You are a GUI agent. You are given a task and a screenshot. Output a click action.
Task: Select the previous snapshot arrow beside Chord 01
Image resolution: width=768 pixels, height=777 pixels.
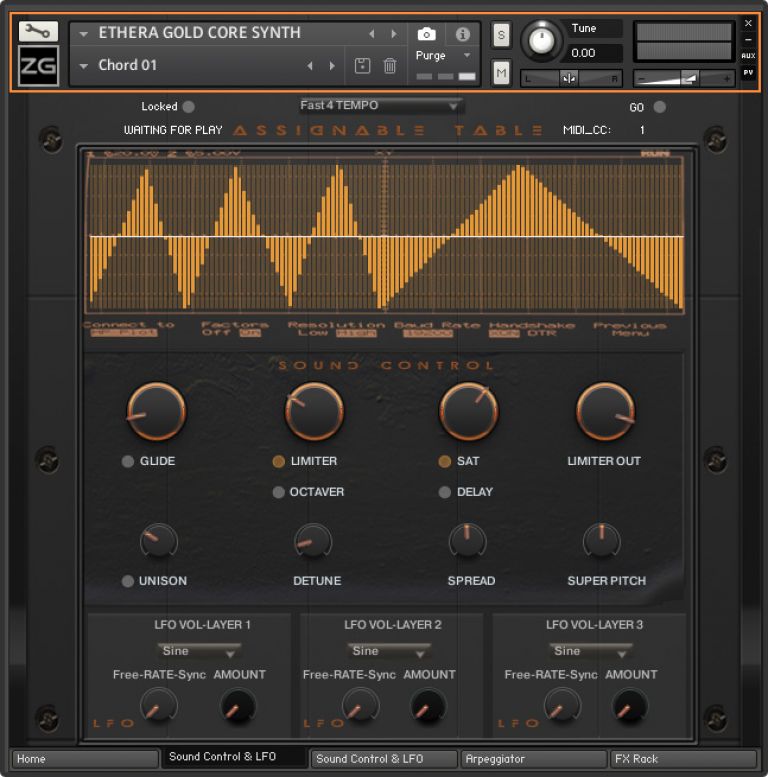[x=310, y=65]
